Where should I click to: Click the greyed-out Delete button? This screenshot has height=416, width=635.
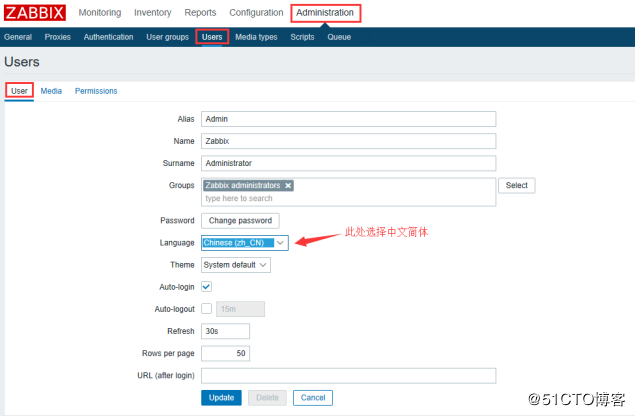pyautogui.click(x=267, y=398)
